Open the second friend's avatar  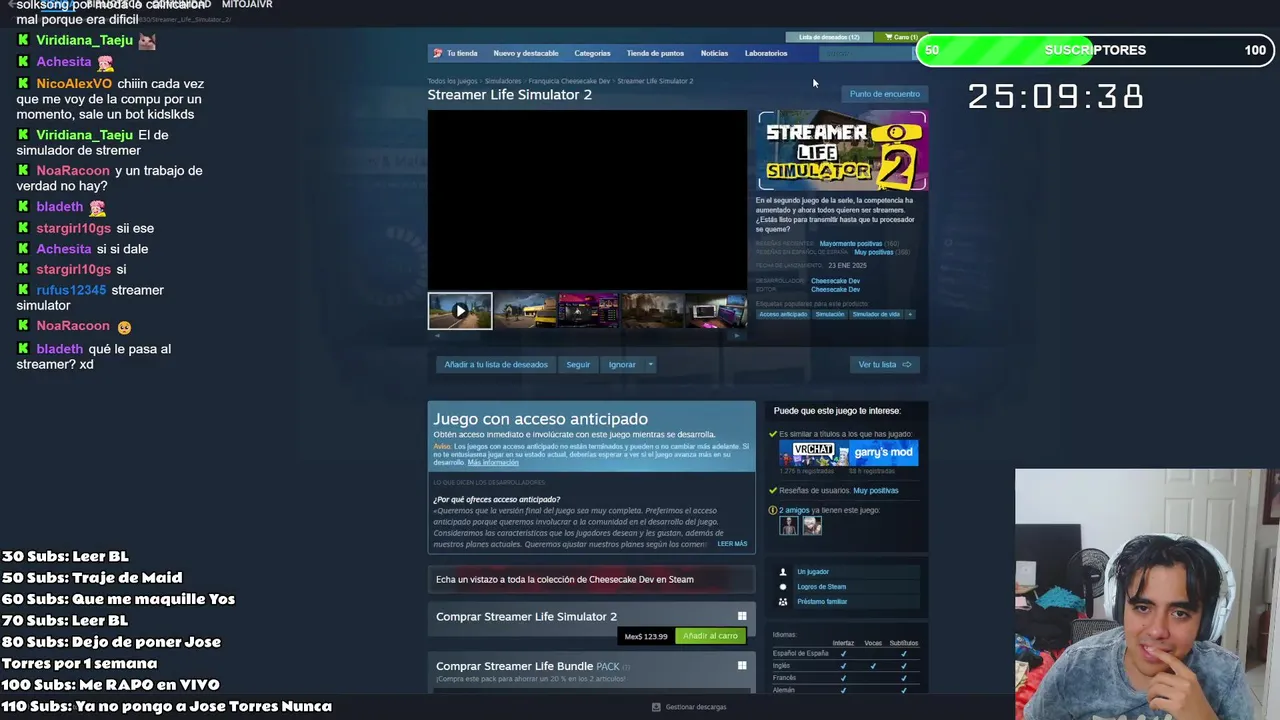812,525
